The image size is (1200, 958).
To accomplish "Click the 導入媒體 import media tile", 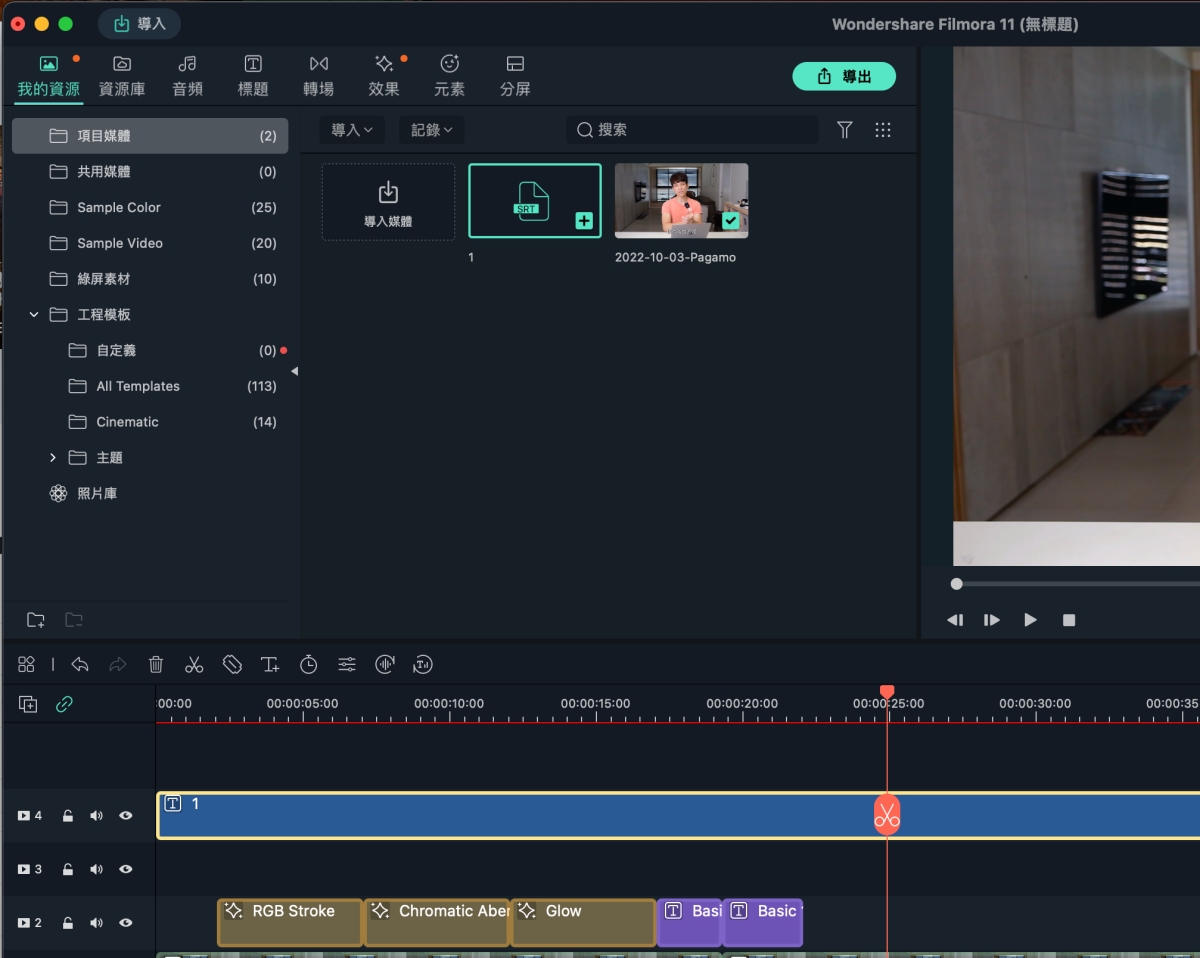I will click(x=388, y=201).
